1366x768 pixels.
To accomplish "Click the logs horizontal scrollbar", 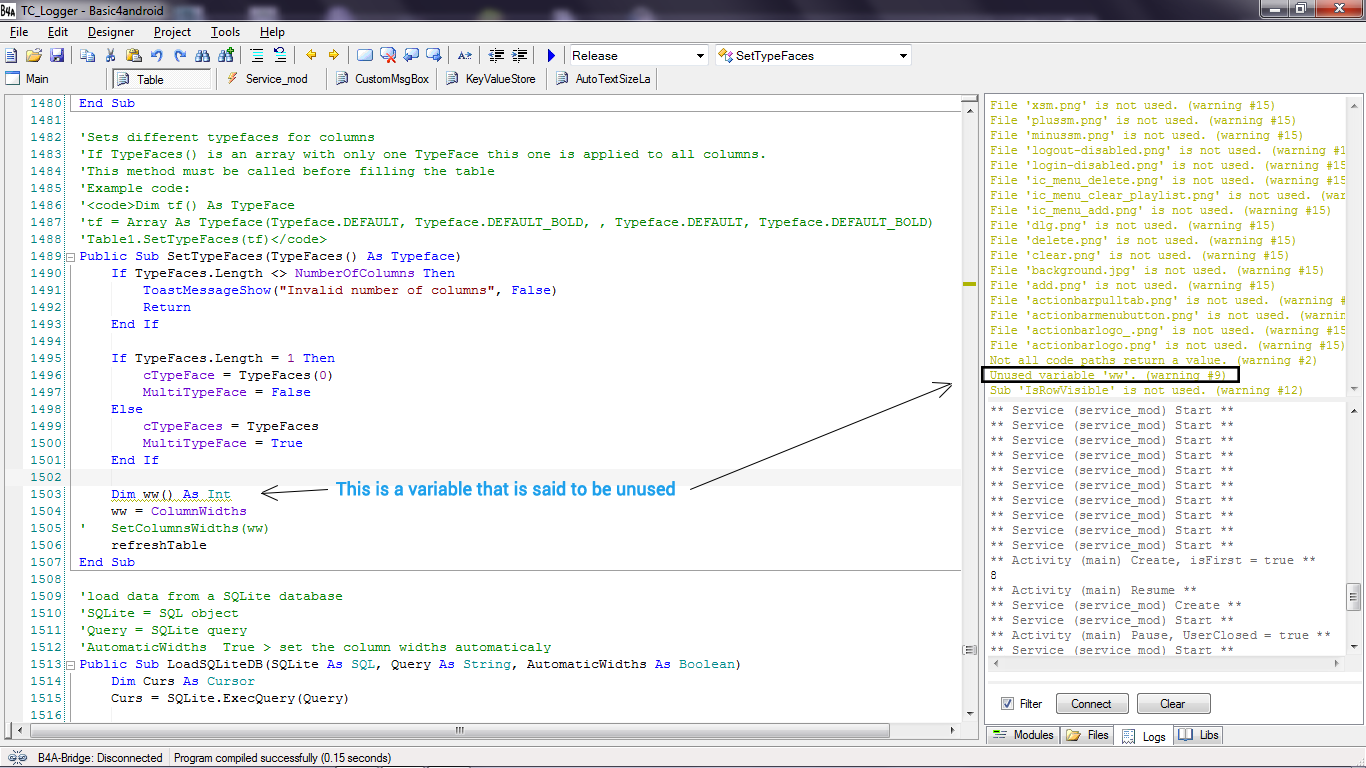I will (x=1165, y=664).
